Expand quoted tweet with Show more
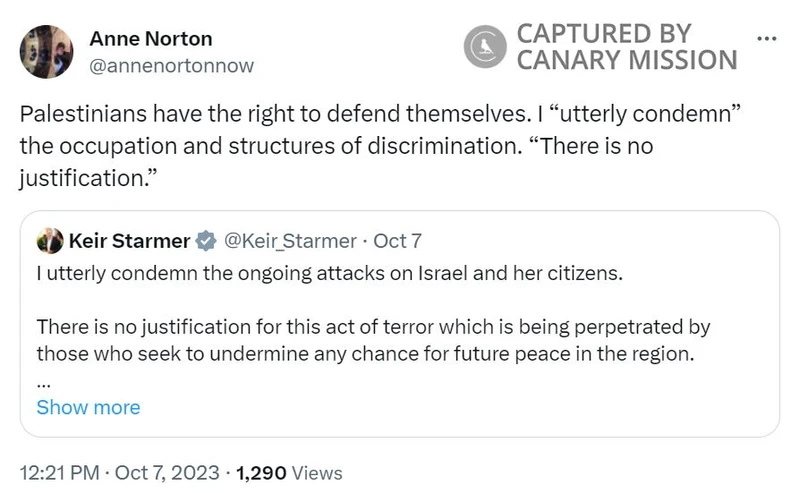Viewport: 800px width, 493px height. [88, 407]
